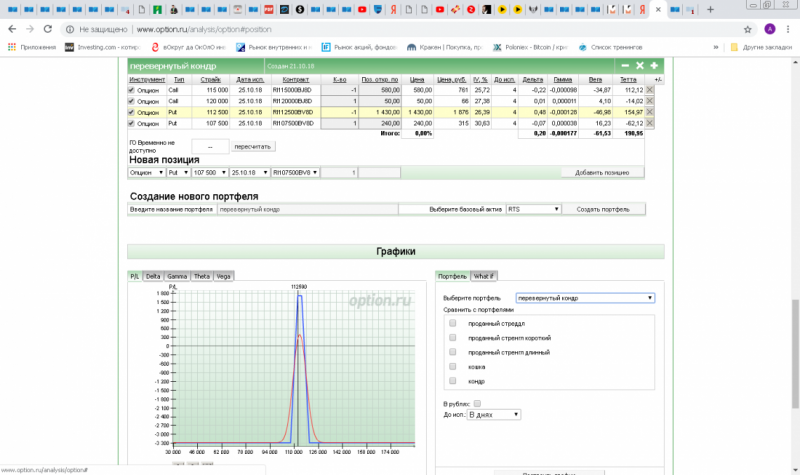Viewport: 800px width, 475px height.
Task: Reload the page in browser toolbar
Action: [x=50, y=29]
